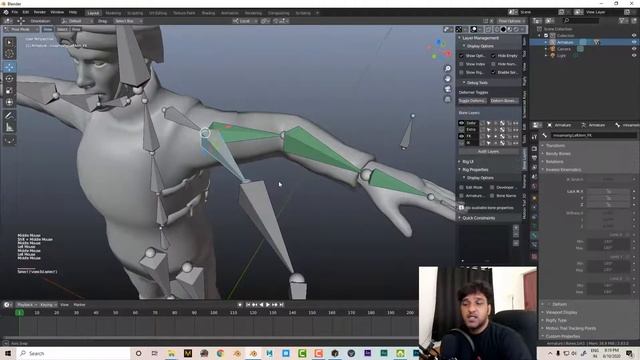Image resolution: width=640 pixels, height=360 pixels.
Task: Toggle visibility eye of FK bone layer
Action: pos(462,136)
